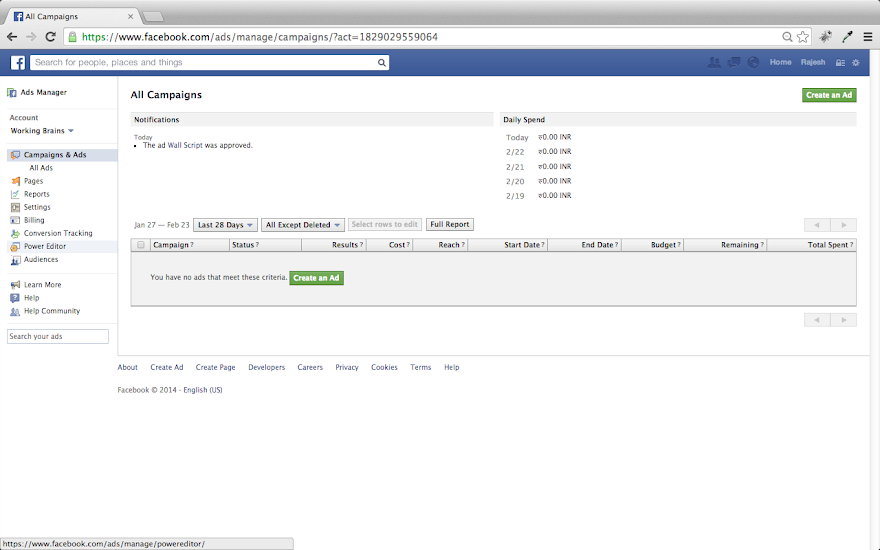Image resolution: width=880 pixels, height=550 pixels.
Task: Click the eyedropper extension icon
Action: 847,37
